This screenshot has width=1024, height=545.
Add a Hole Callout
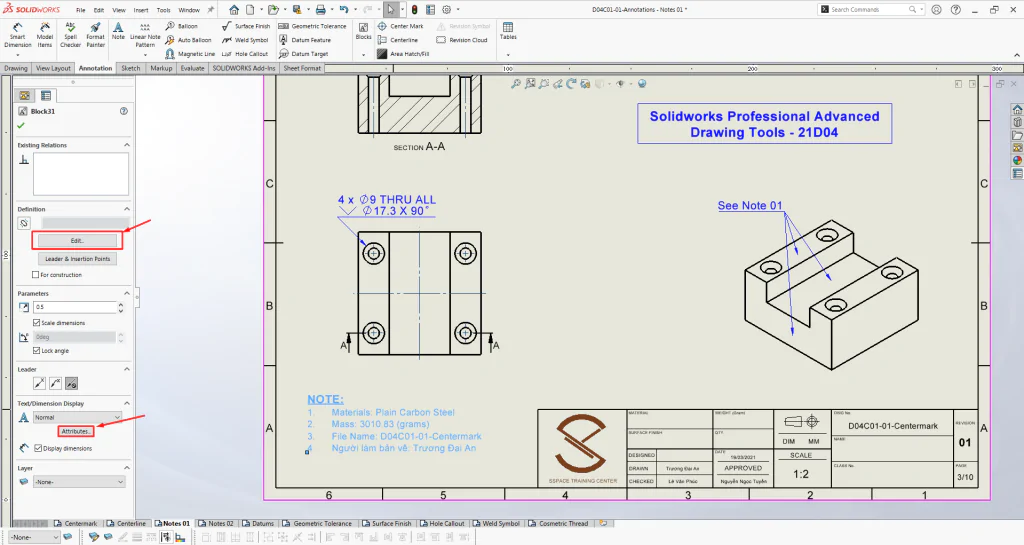tap(245, 54)
